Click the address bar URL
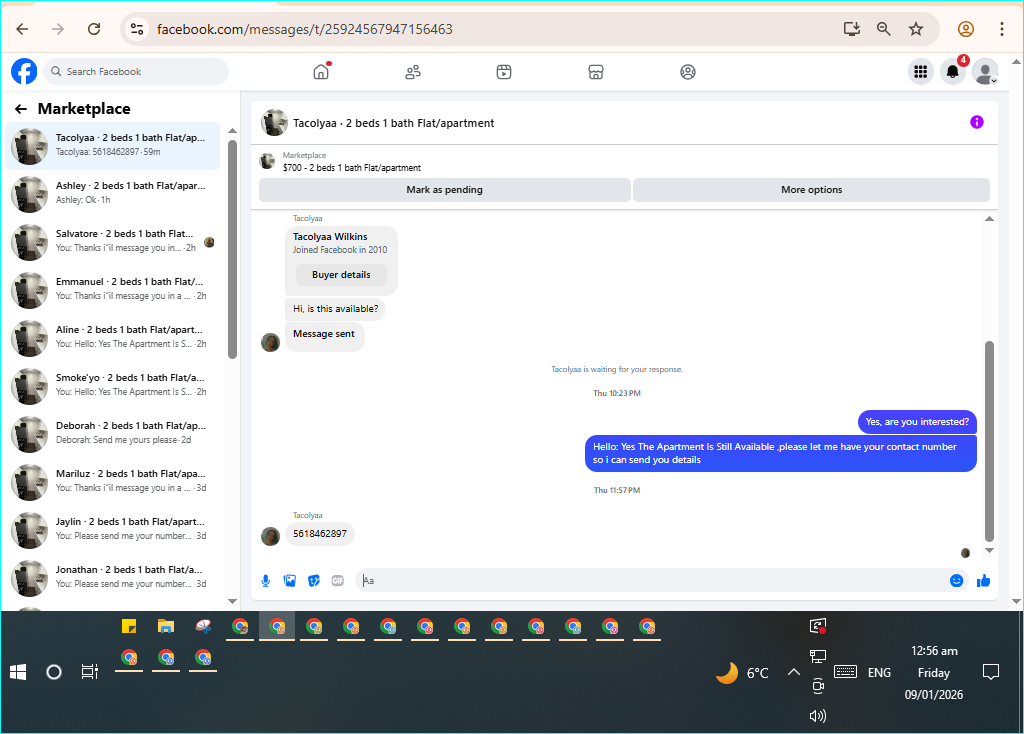 [304, 29]
